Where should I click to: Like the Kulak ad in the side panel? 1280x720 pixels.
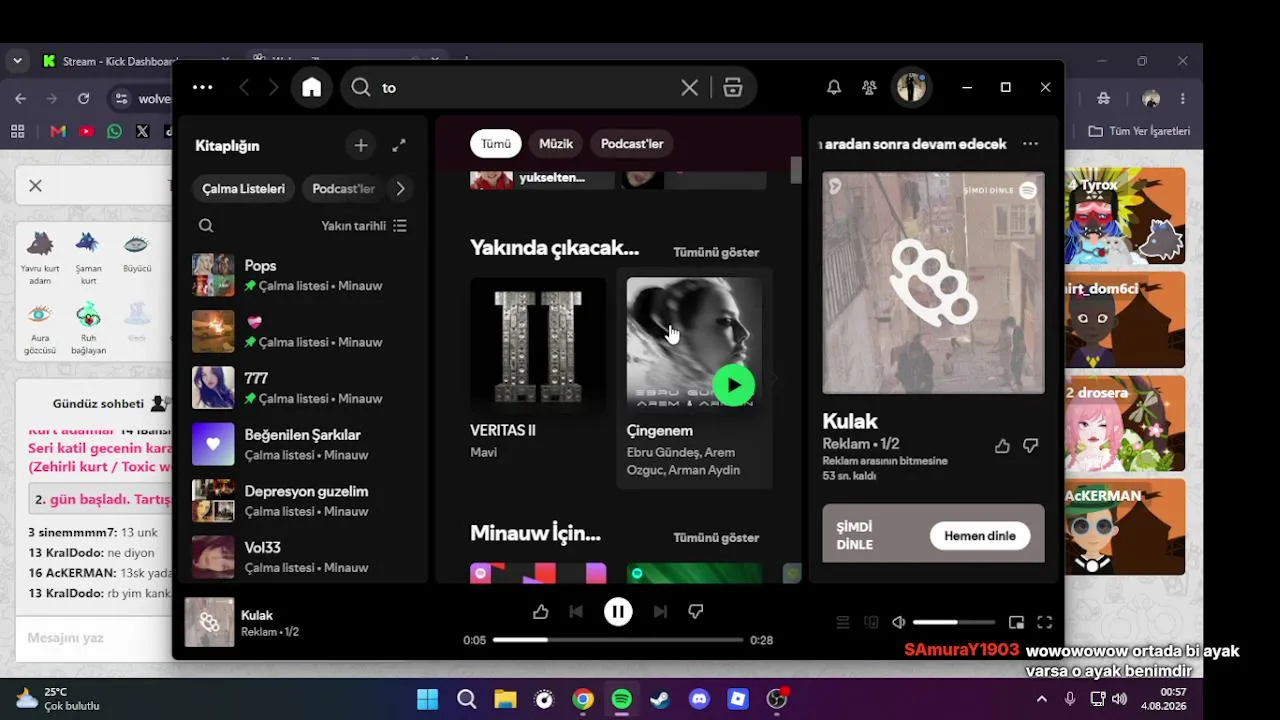point(1002,446)
